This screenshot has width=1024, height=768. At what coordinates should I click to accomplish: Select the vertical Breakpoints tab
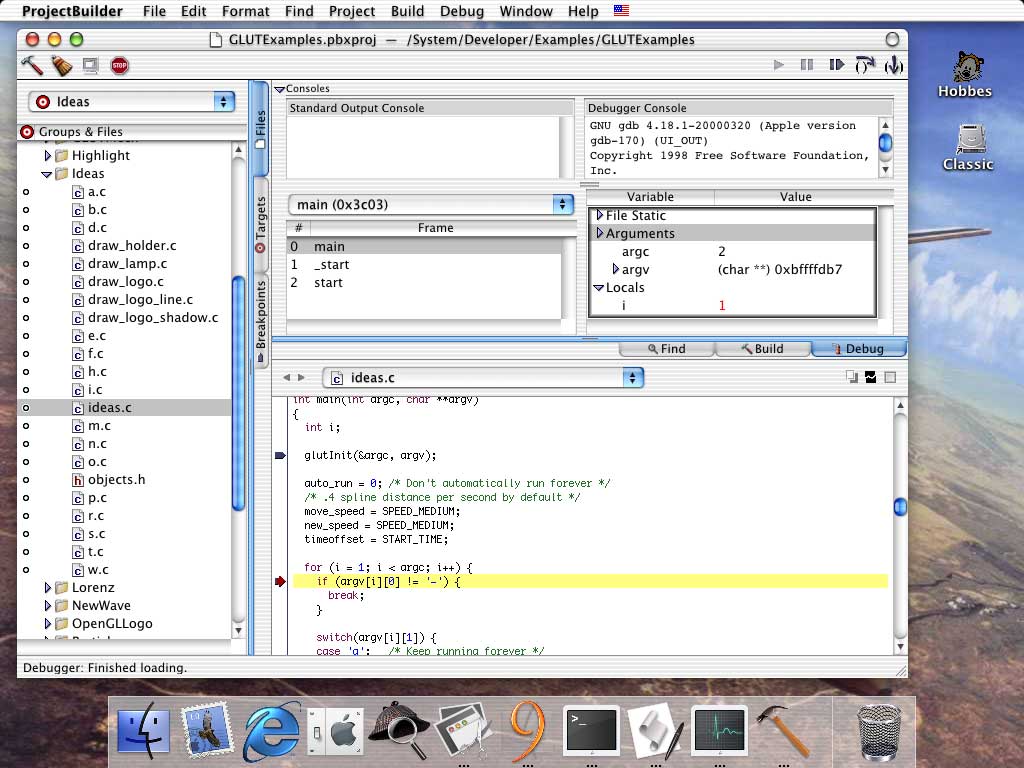(x=261, y=320)
